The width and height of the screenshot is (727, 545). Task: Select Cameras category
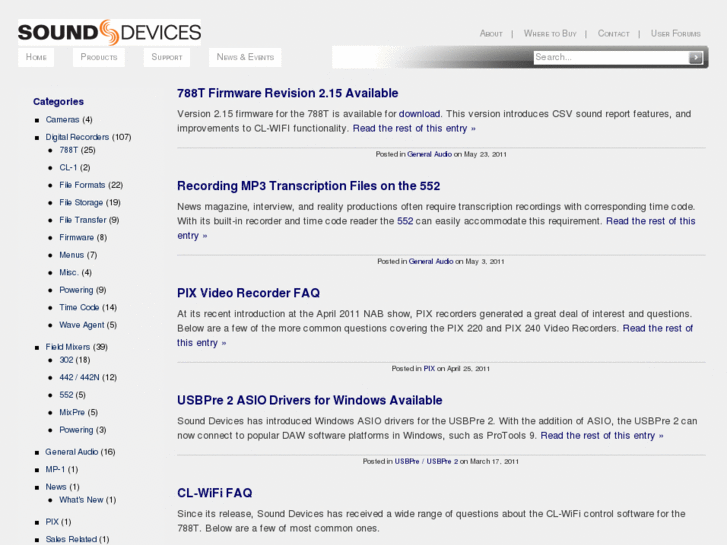point(62,120)
